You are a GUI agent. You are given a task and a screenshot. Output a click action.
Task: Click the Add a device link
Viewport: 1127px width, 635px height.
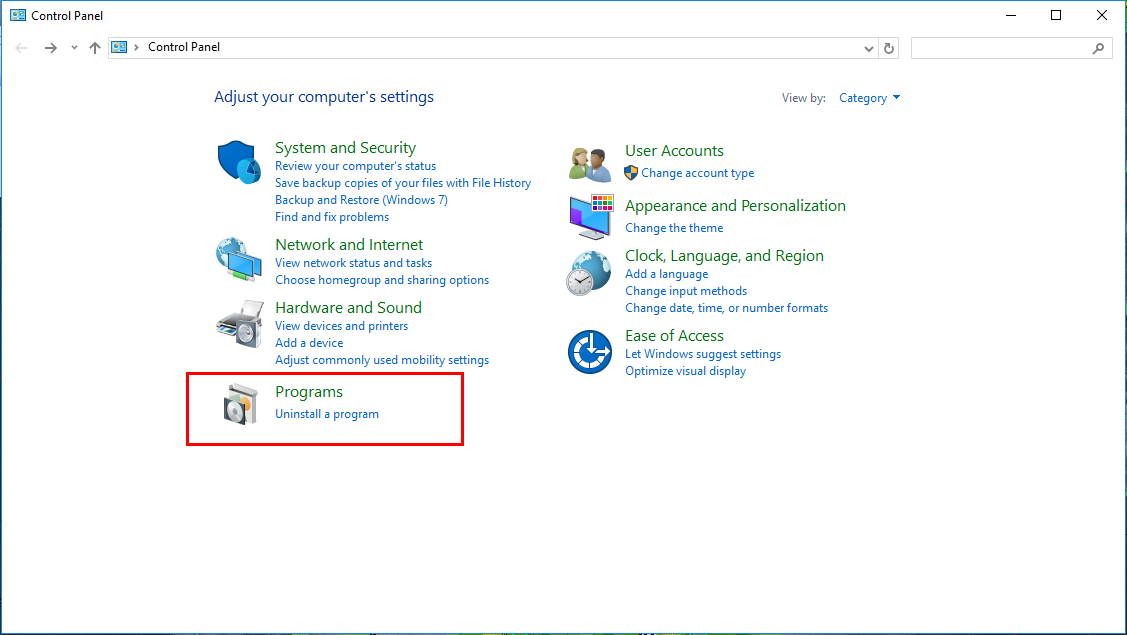click(309, 343)
